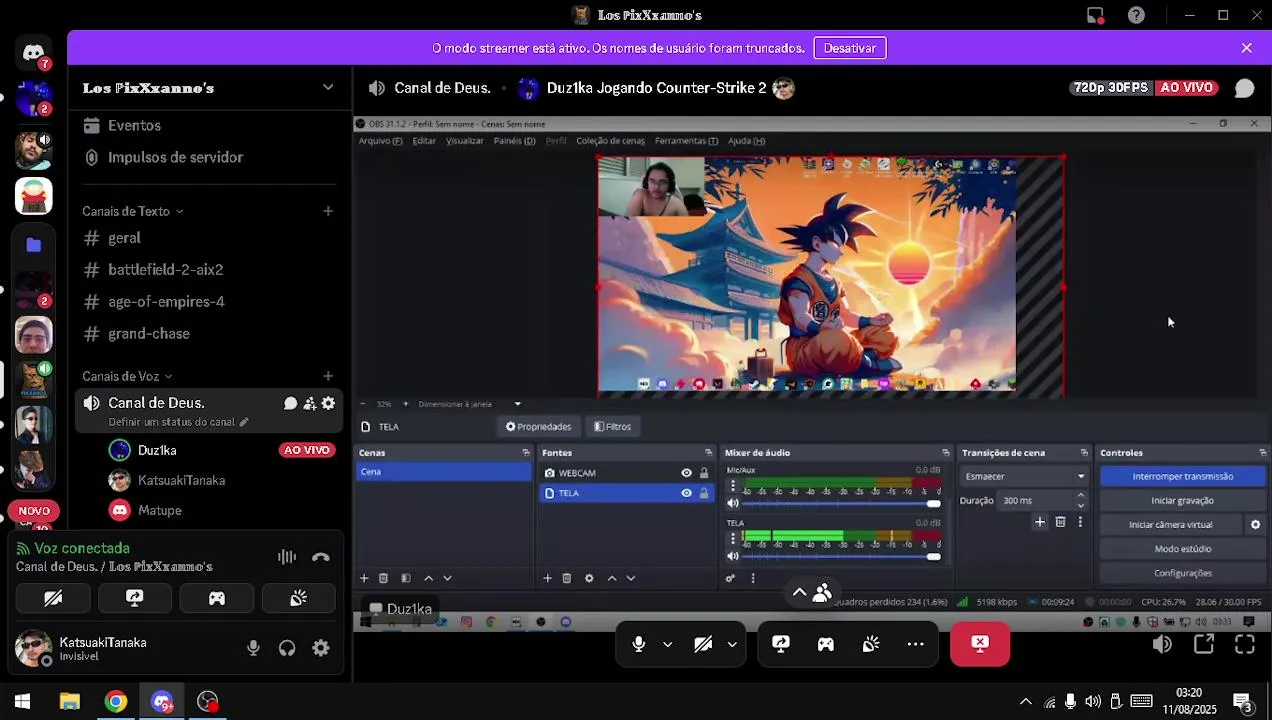
Task: Expand the Los PixXxanno's server menu
Action: 327,88
